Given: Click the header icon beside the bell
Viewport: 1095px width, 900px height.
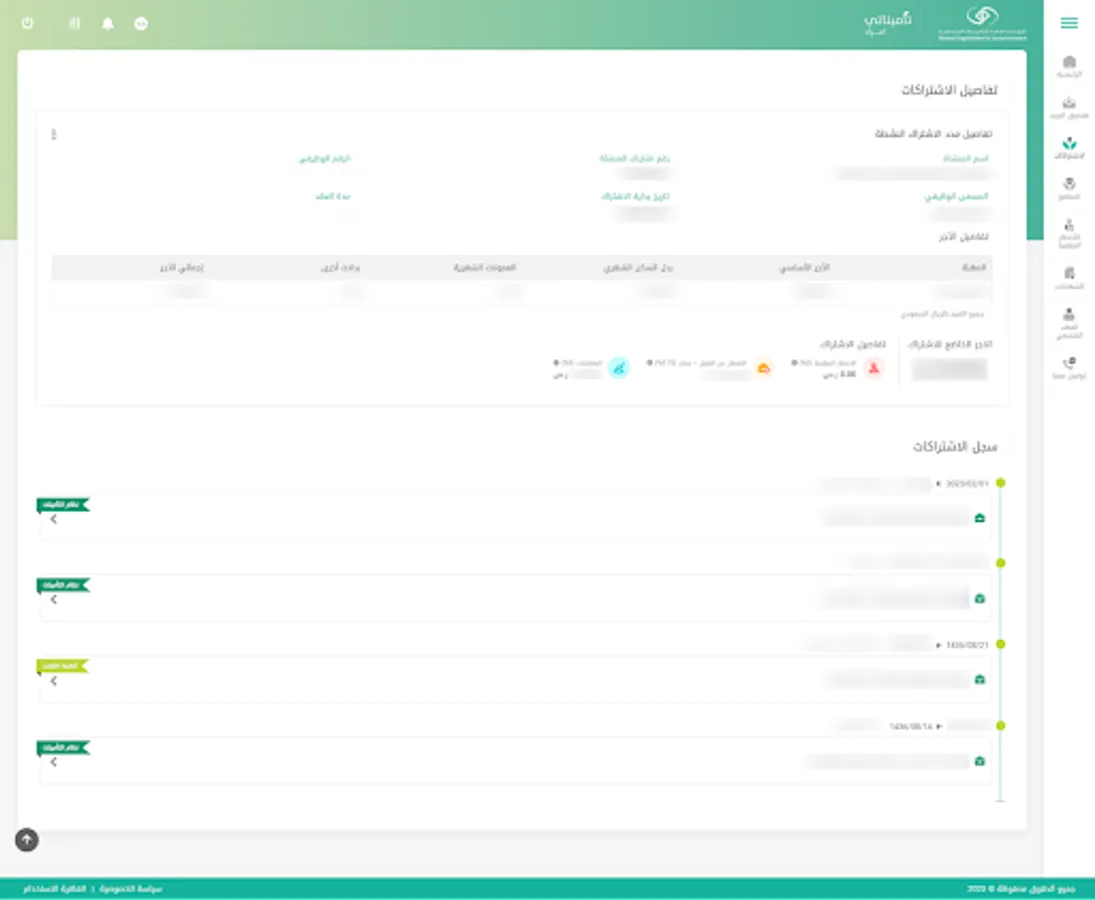Looking at the screenshot, I should tap(74, 23).
